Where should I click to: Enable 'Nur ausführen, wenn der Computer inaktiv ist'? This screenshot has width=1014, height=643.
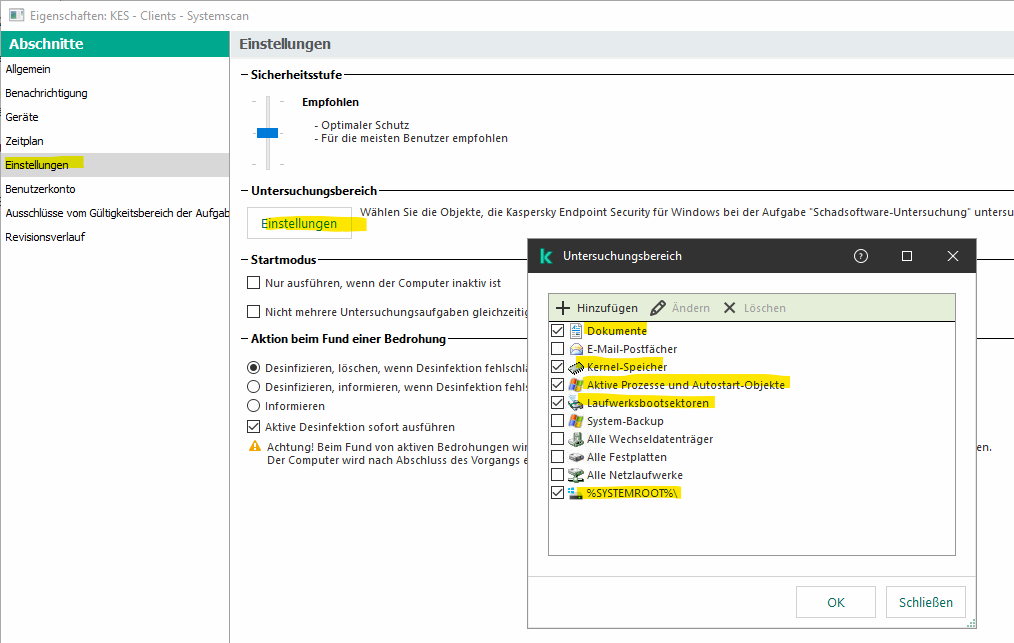(253, 283)
